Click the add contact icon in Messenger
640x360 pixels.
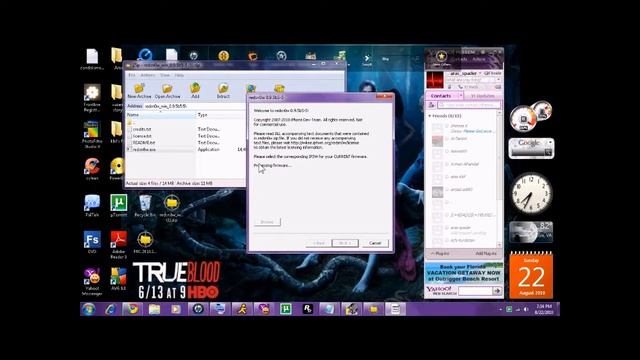point(431,105)
